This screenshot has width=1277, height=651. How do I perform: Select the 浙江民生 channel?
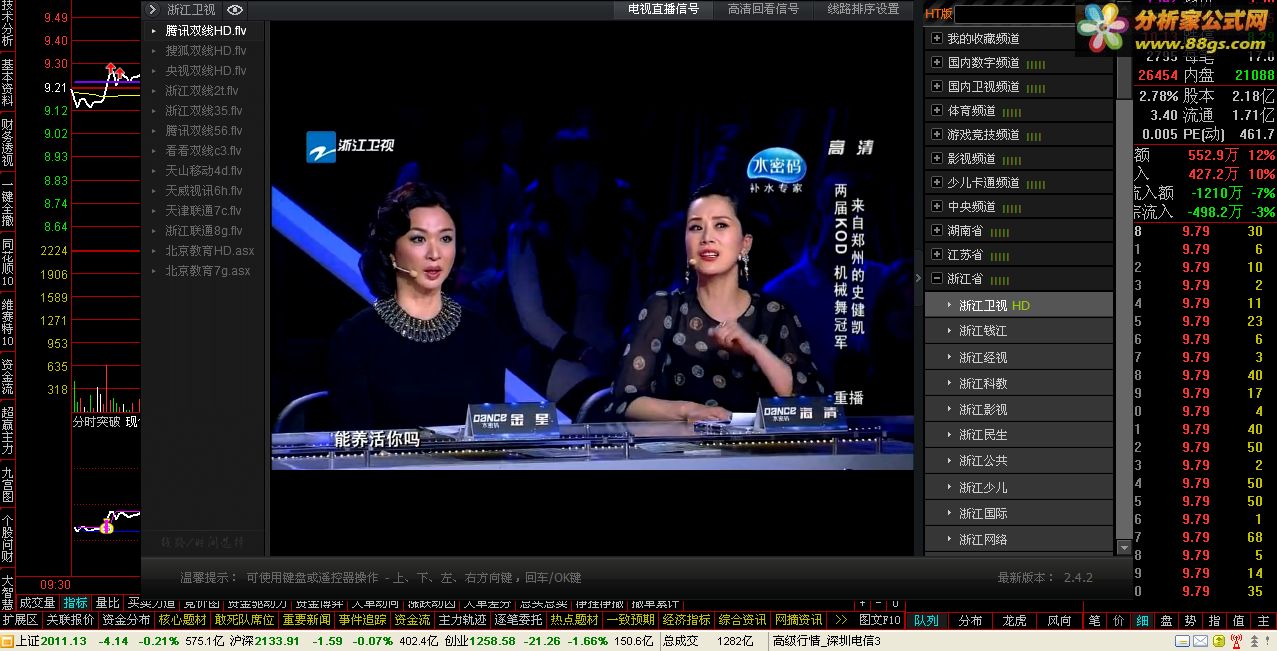(x=1018, y=435)
